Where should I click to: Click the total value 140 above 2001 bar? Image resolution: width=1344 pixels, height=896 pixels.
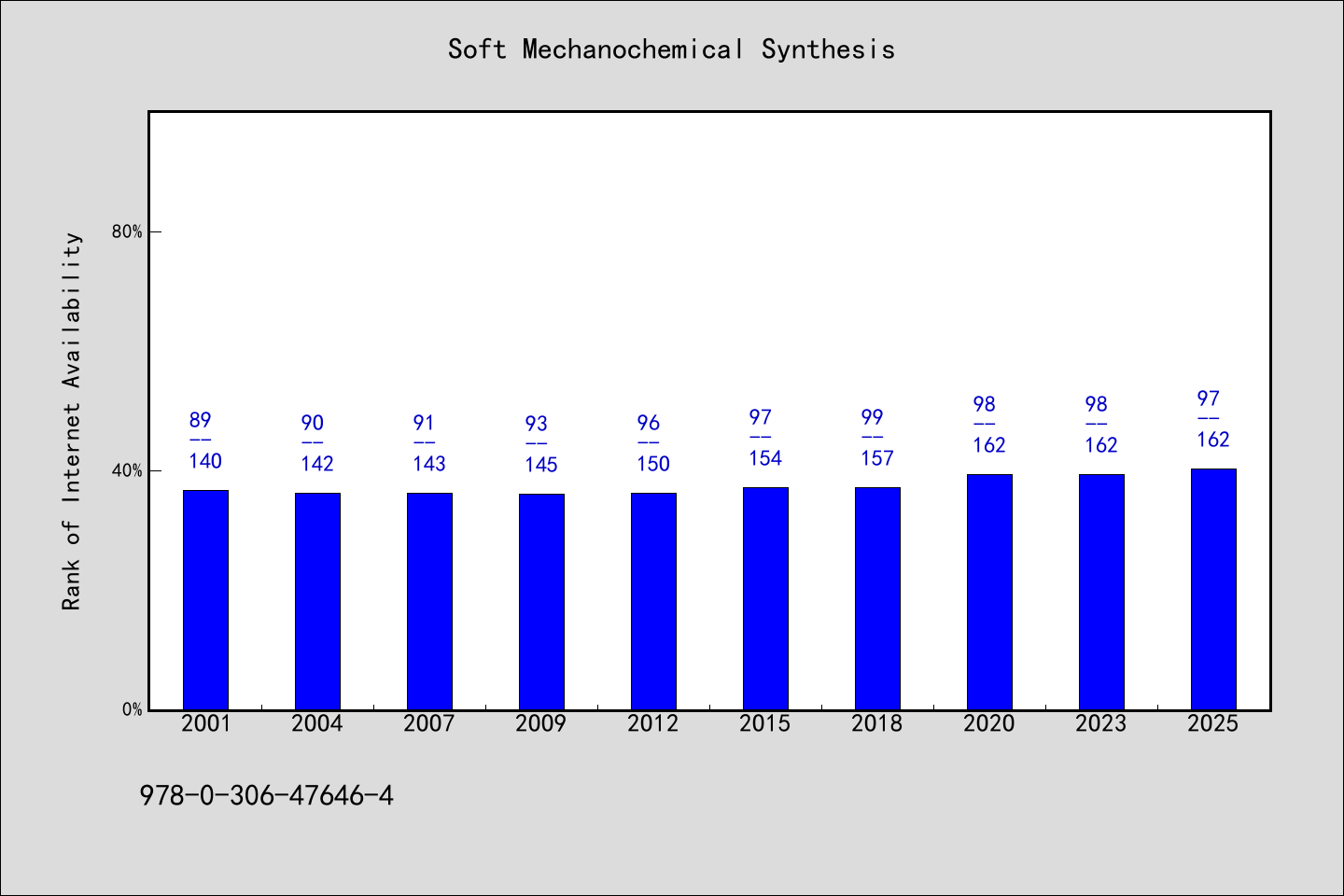[x=205, y=461]
